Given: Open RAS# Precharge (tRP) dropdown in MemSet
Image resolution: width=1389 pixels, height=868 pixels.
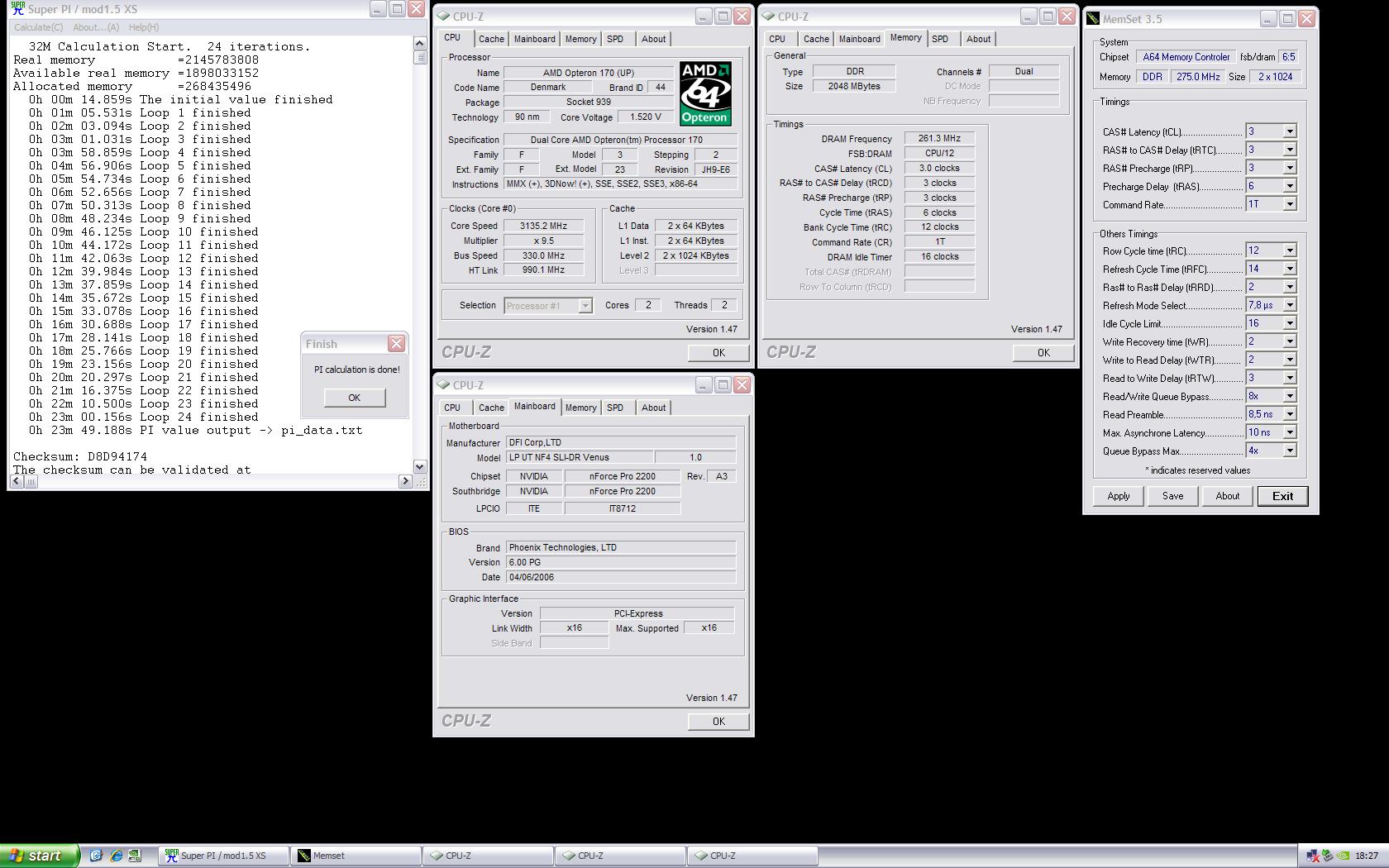Looking at the screenshot, I should click(x=1289, y=168).
